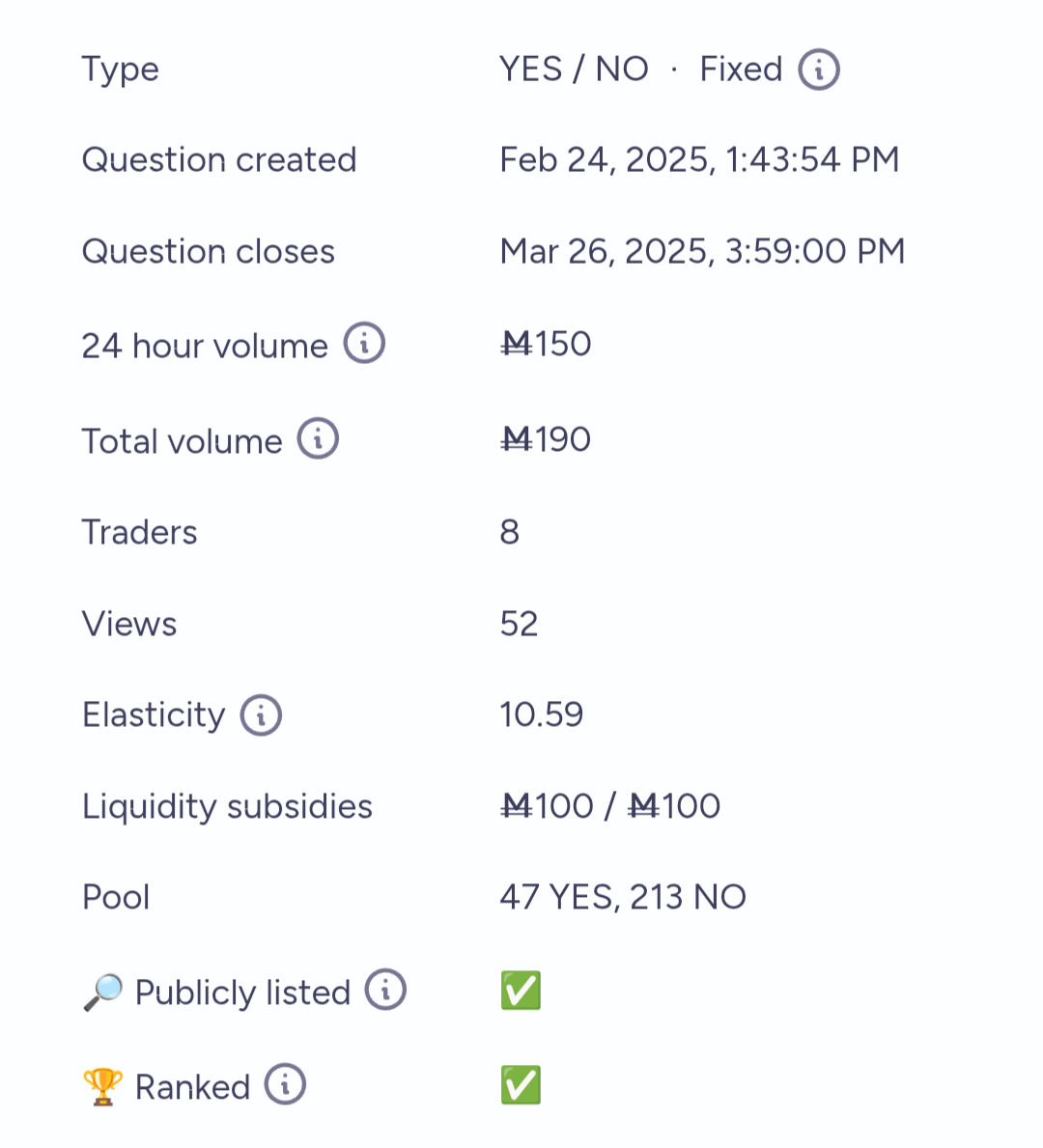
Task: Click the magnifying glass Publicly listed emoji
Action: [x=102, y=992]
